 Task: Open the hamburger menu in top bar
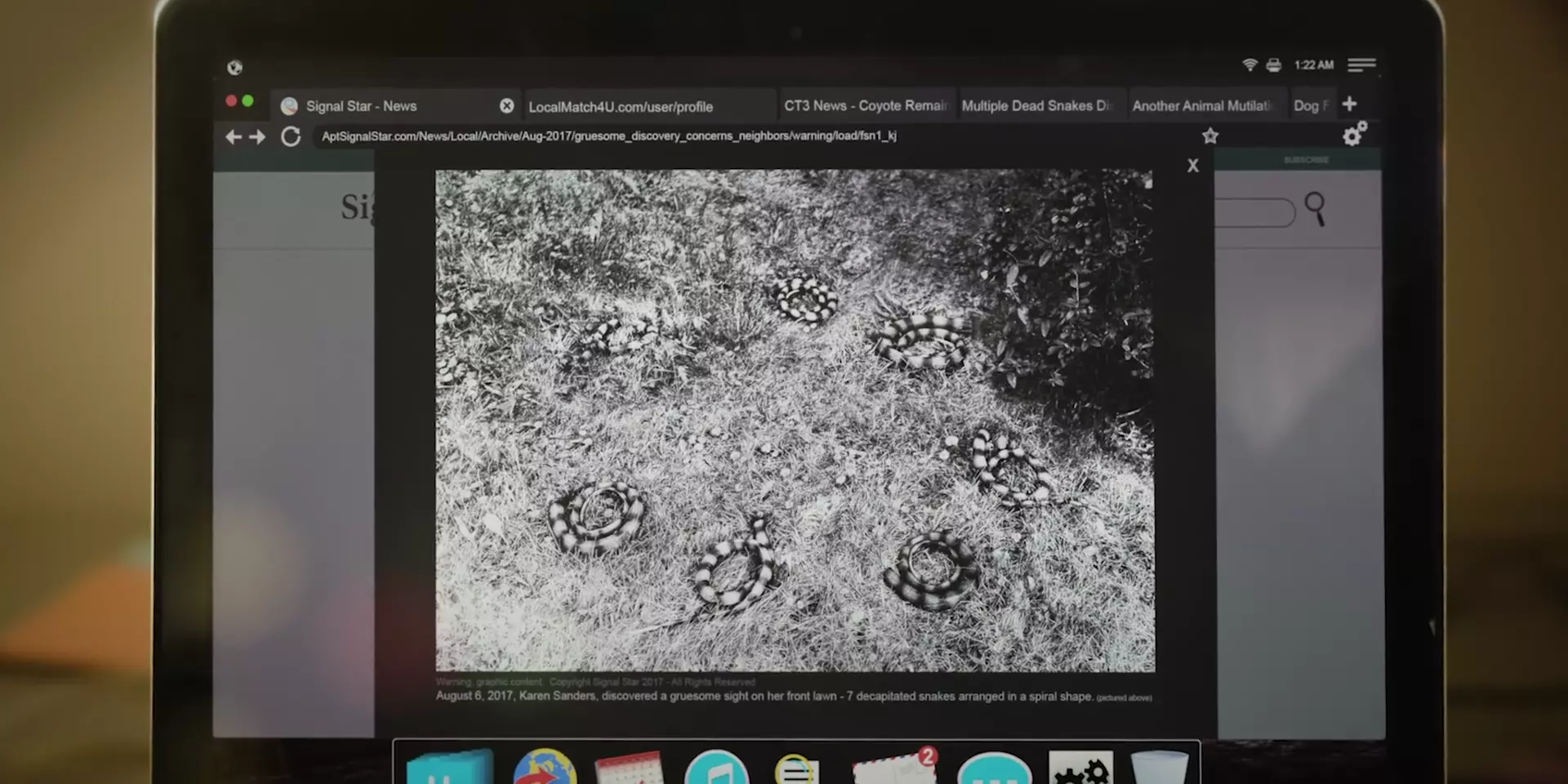point(1361,65)
